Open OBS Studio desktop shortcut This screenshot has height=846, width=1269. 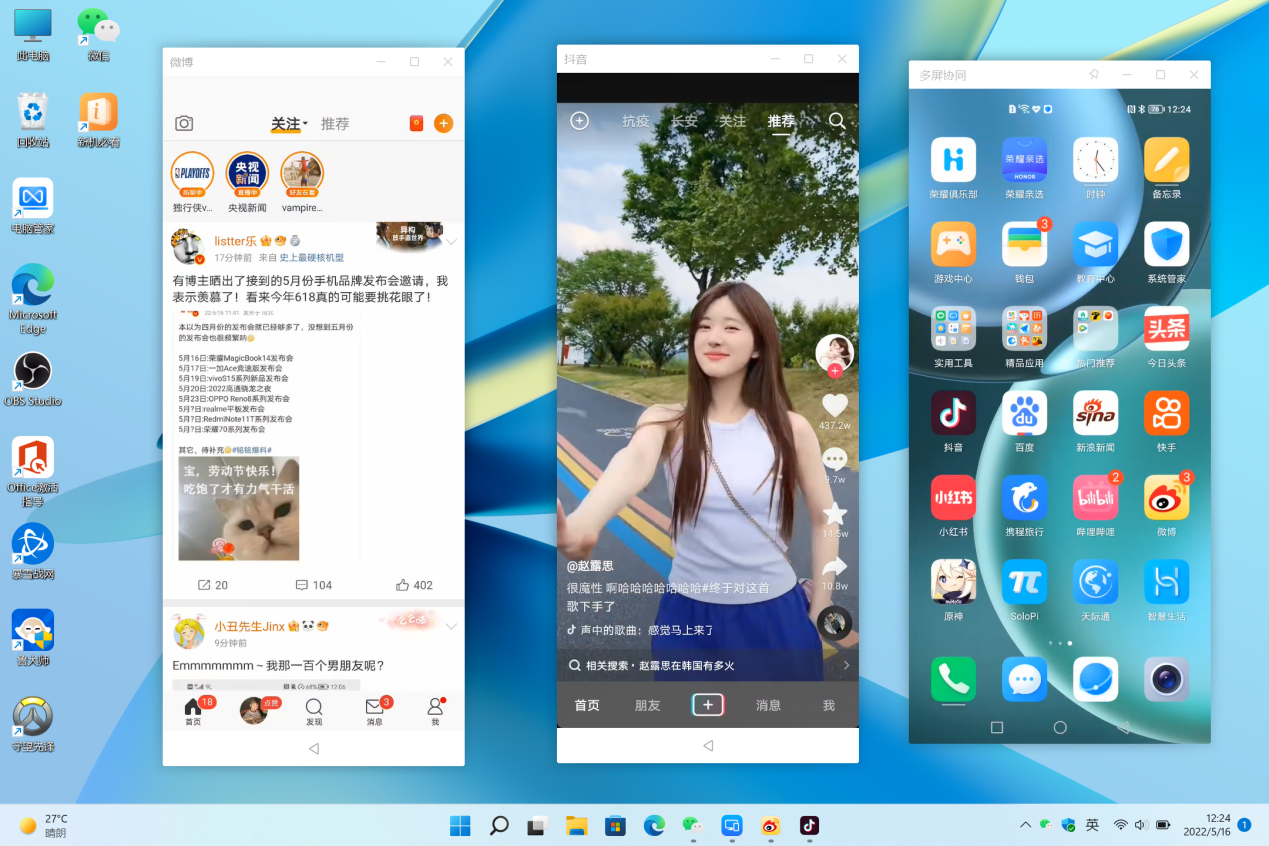pos(33,379)
